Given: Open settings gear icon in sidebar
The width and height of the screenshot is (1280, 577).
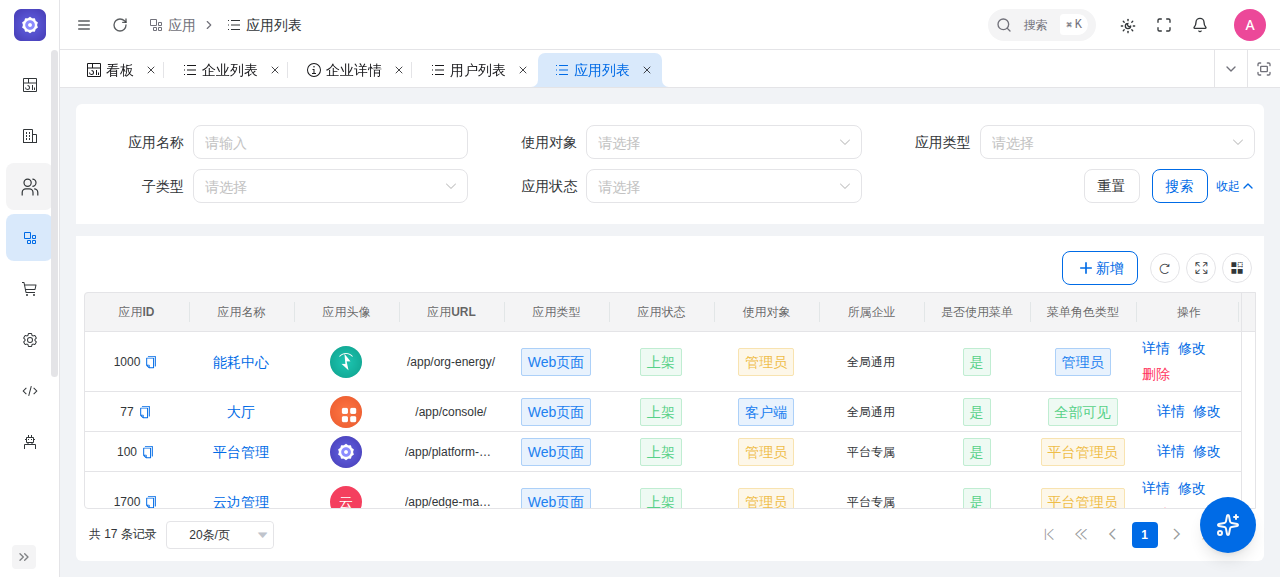Looking at the screenshot, I should 30,340.
